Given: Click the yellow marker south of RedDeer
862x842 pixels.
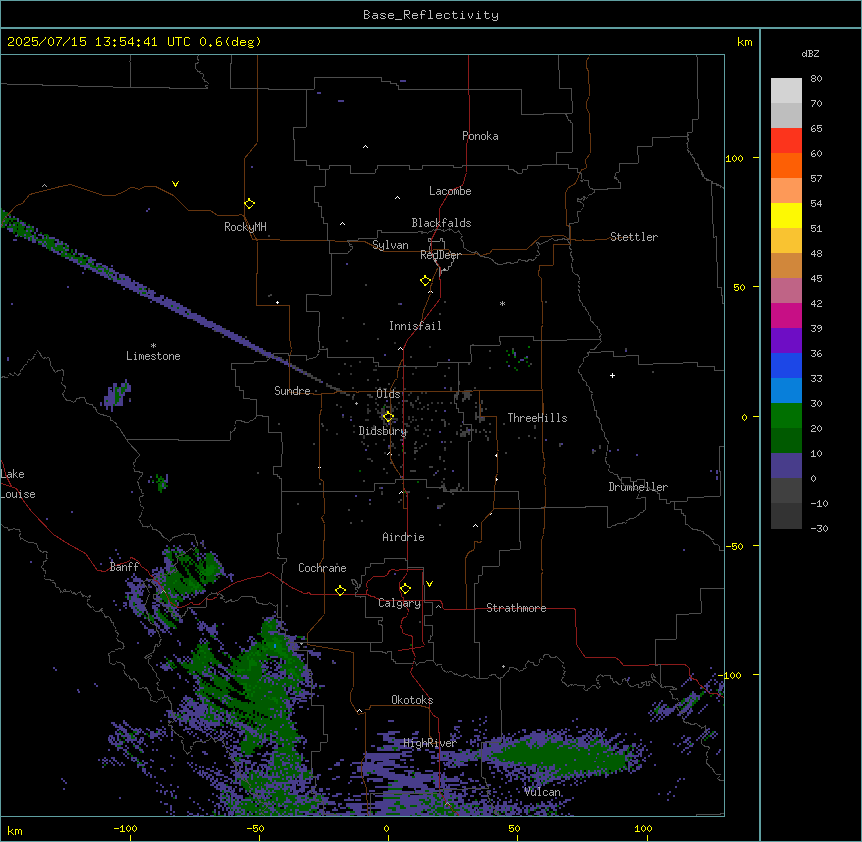Looking at the screenshot, I should [x=426, y=281].
